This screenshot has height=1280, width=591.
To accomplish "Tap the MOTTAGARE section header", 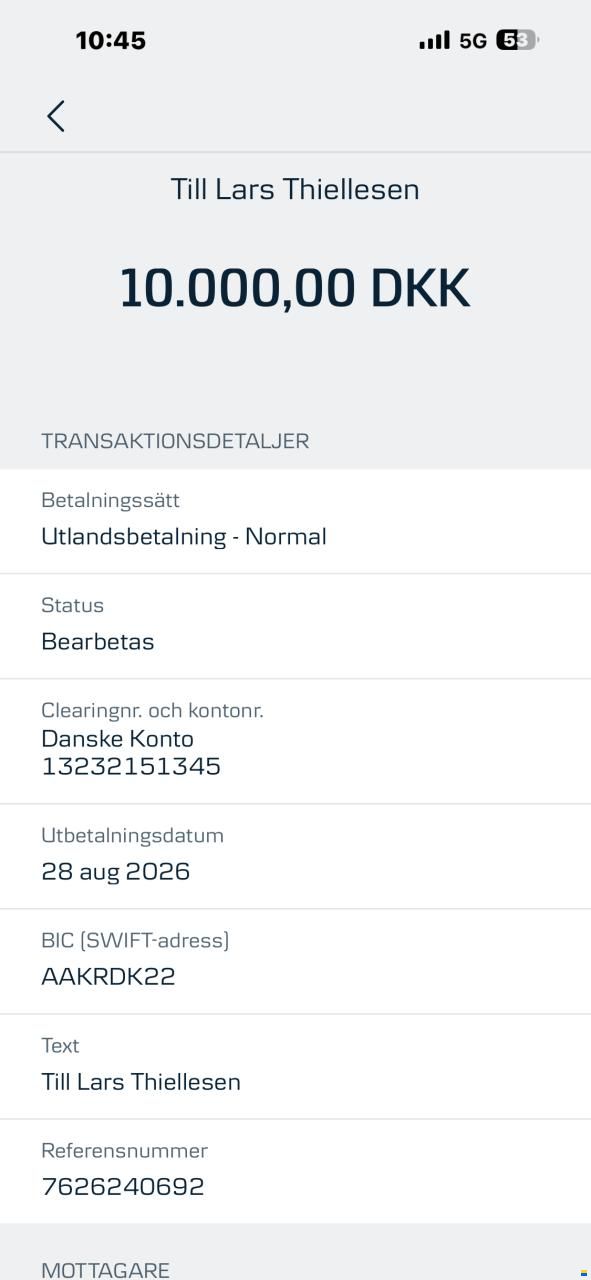I will point(105,1270).
